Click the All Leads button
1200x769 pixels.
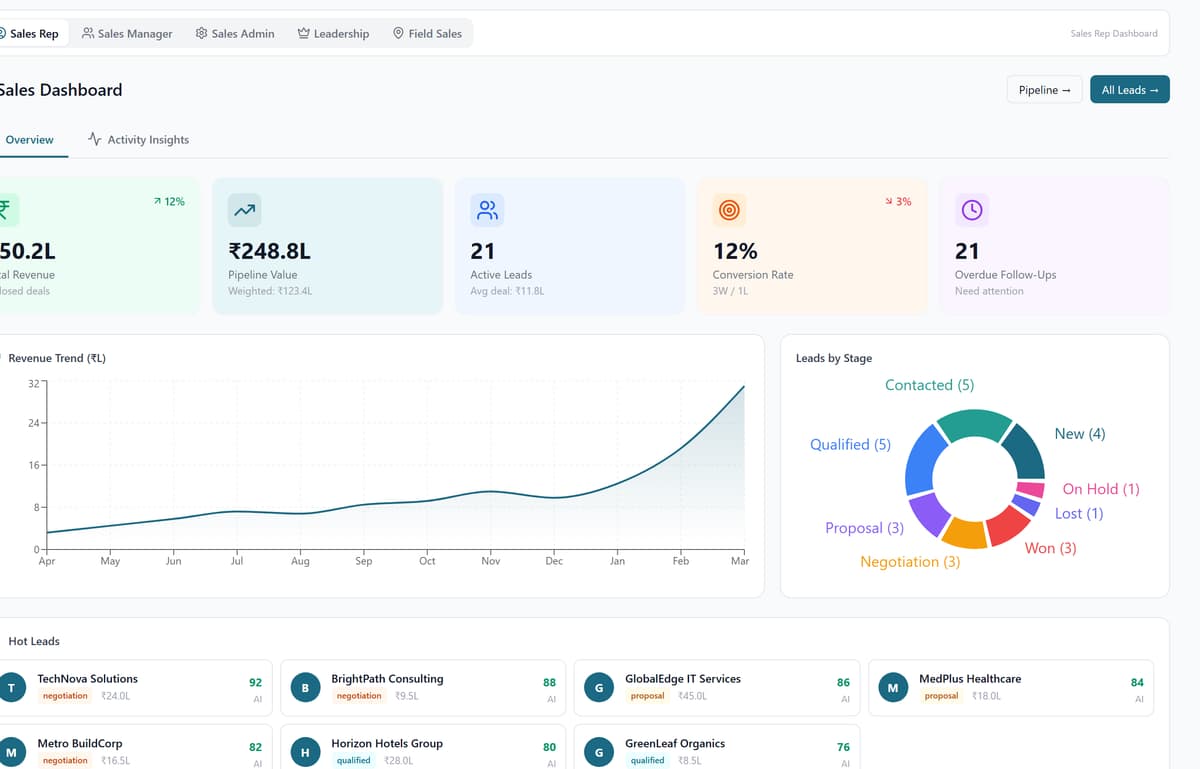[x=1130, y=90]
